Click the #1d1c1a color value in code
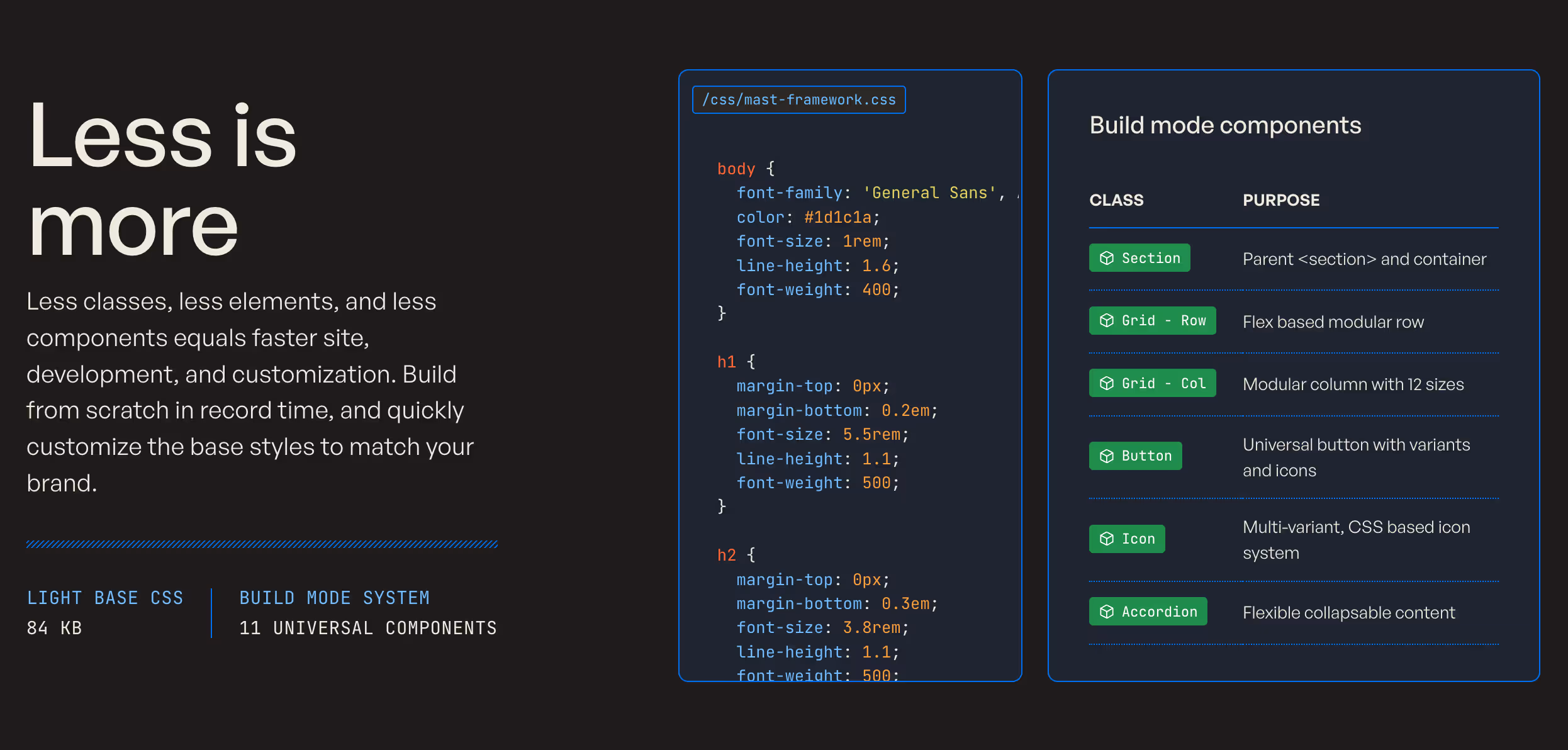Viewport: 1568px width, 750px height. [x=837, y=218]
